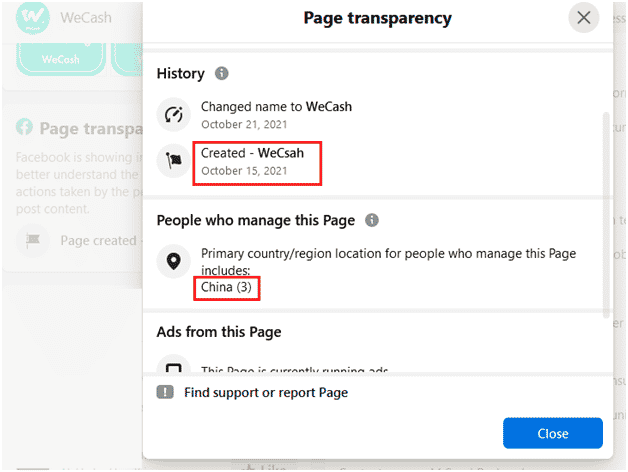Click the ads section icon
628x472 pixels.
pyautogui.click(x=173, y=365)
